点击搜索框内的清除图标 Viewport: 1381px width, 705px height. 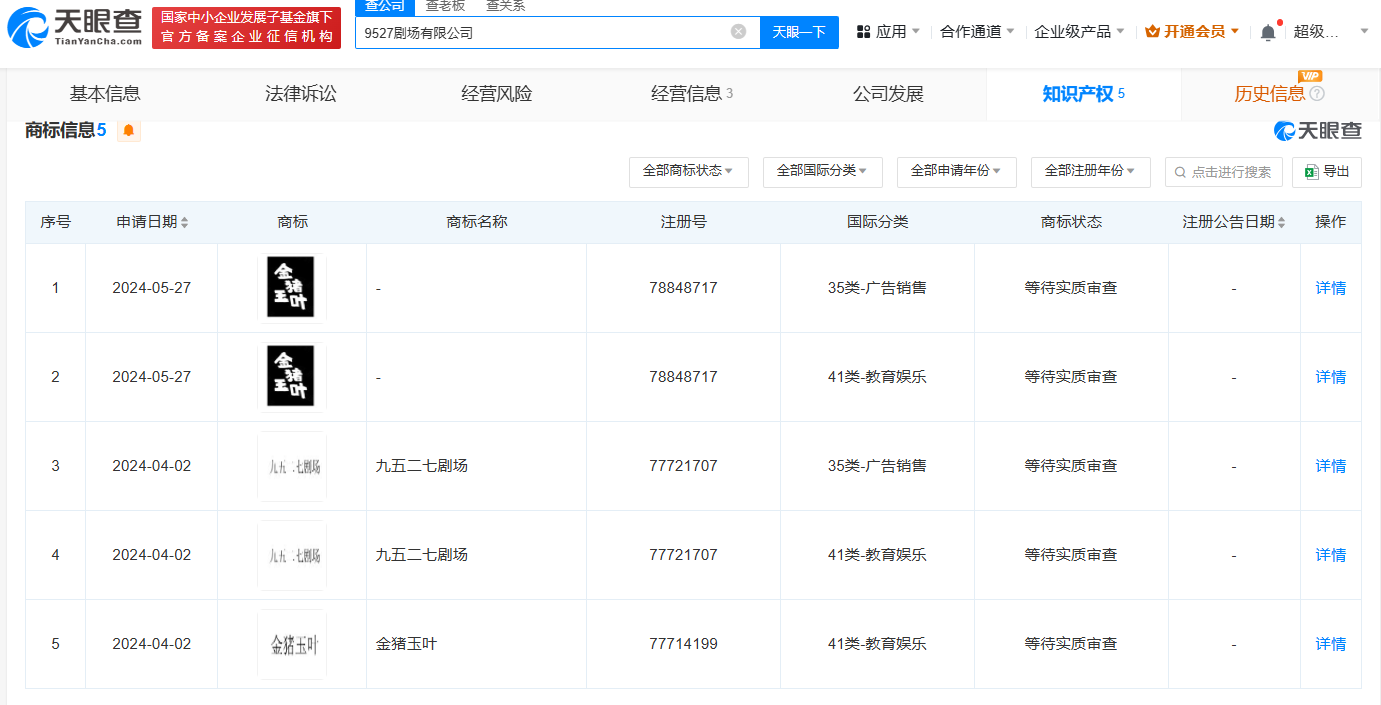pyautogui.click(x=738, y=32)
